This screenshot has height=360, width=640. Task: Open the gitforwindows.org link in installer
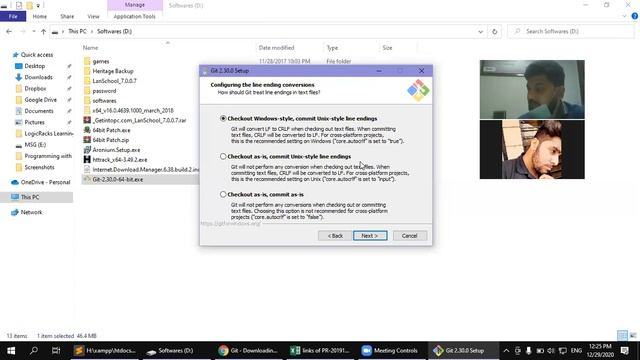(230, 224)
